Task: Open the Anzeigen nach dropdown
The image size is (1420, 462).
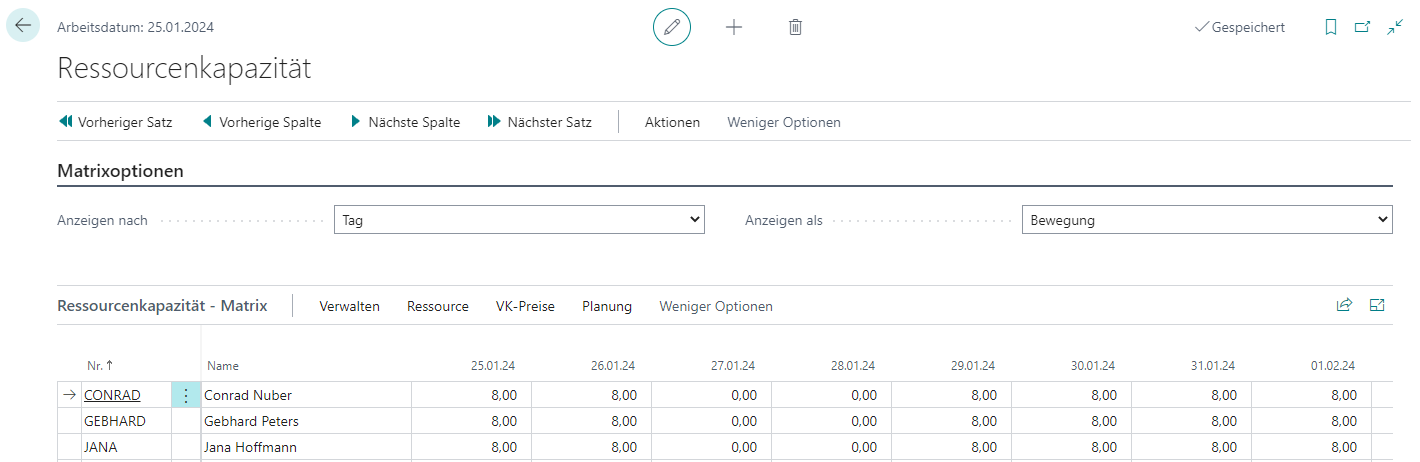Action: point(519,220)
